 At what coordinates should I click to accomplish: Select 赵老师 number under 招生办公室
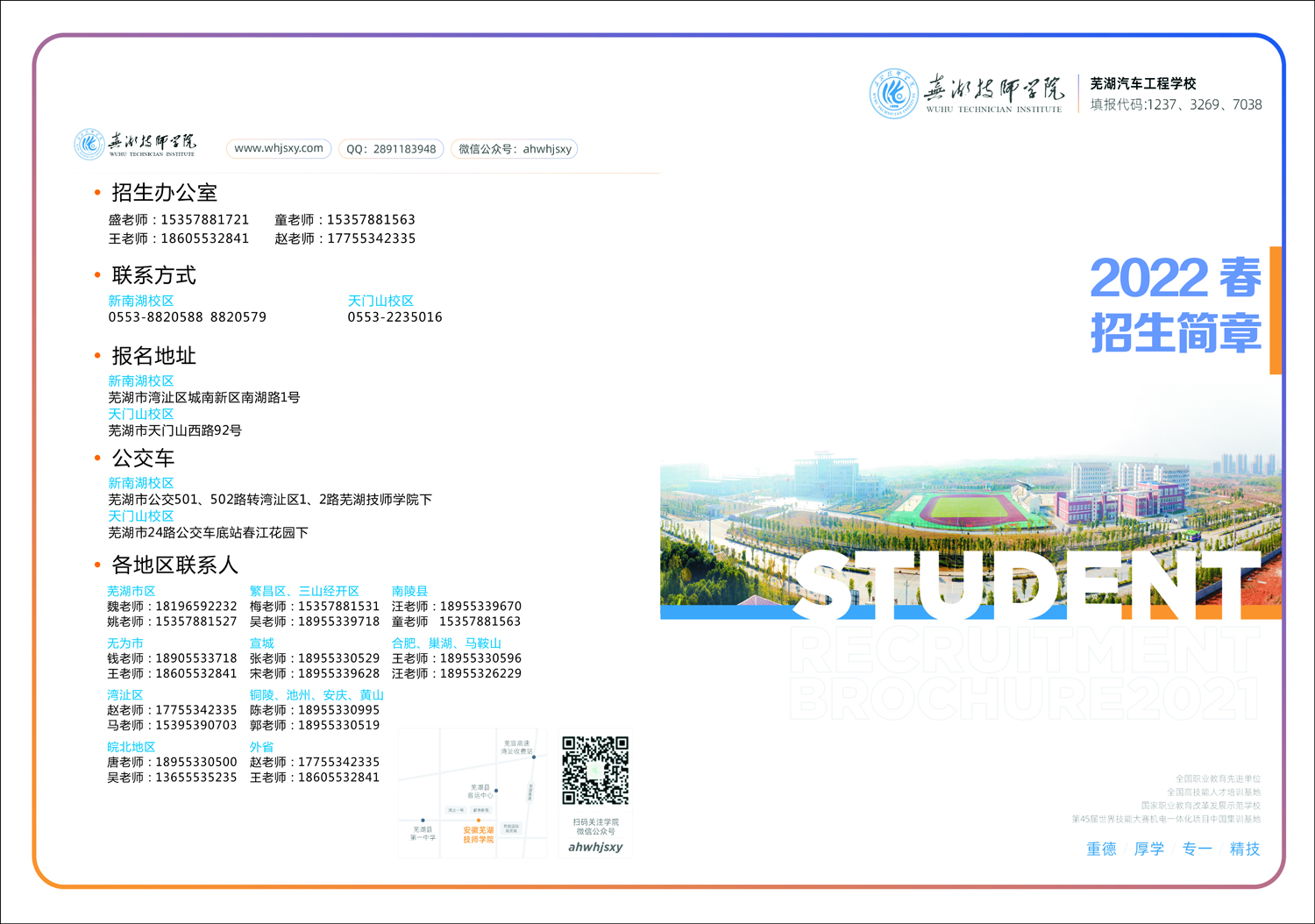click(x=345, y=238)
